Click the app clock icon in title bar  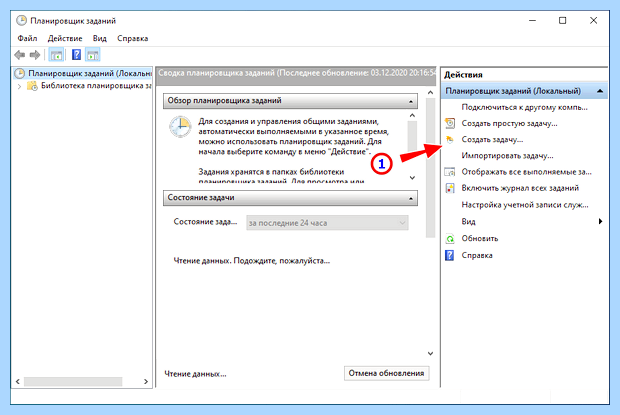[x=21, y=21]
